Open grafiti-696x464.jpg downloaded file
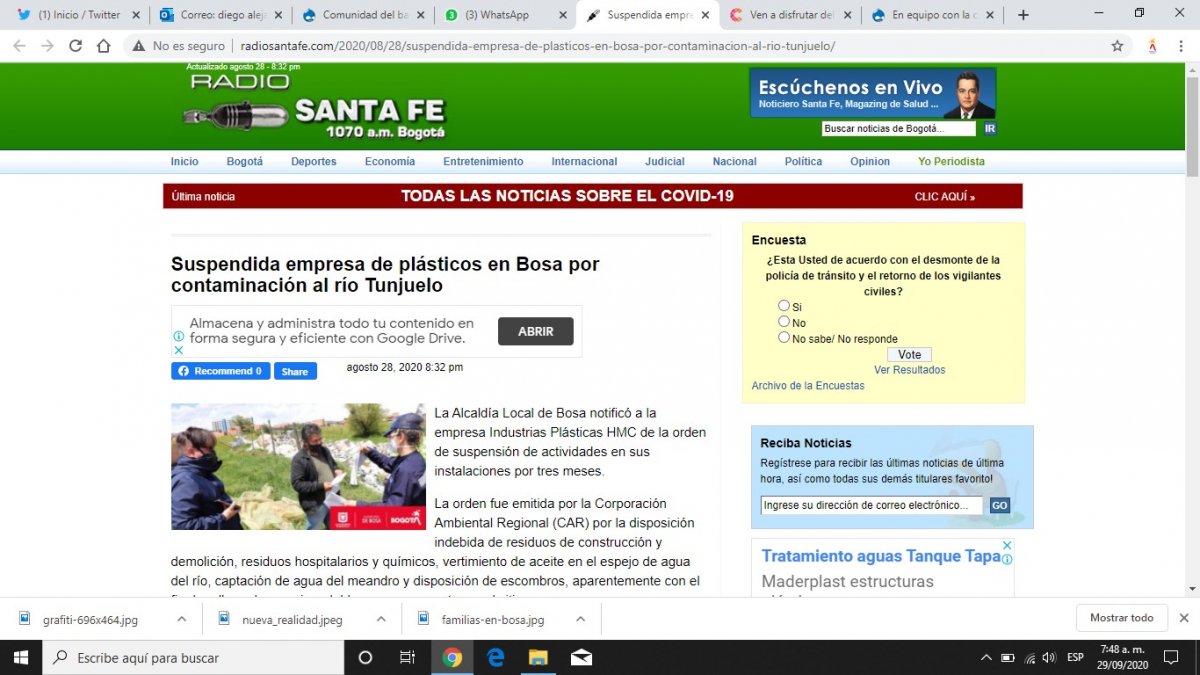The height and width of the screenshot is (675, 1200). coord(90,619)
